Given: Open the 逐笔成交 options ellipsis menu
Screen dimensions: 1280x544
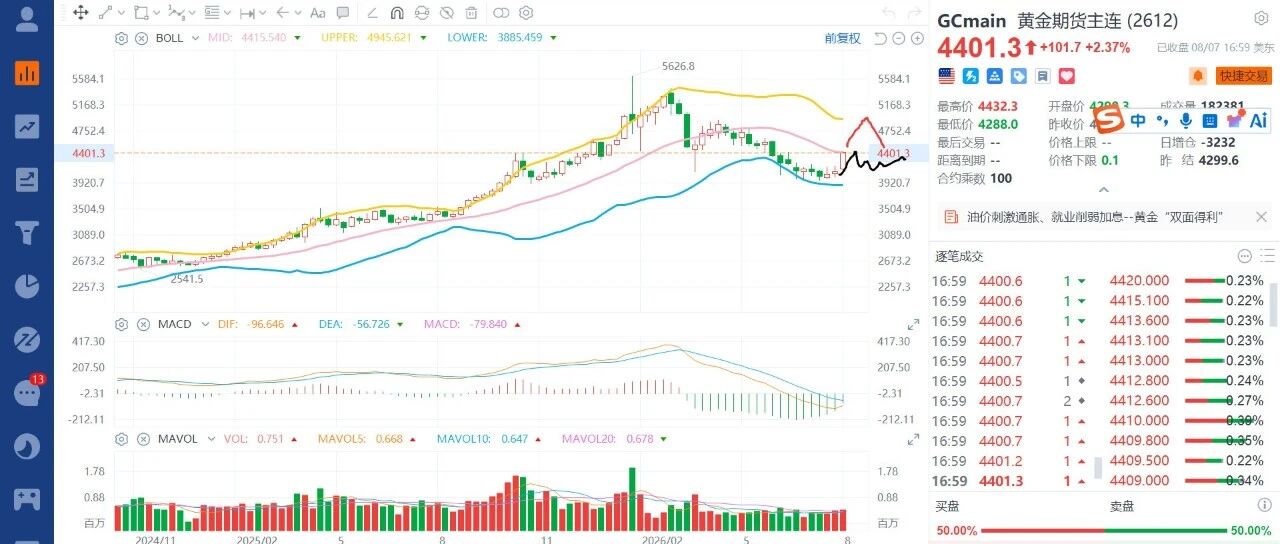Looking at the screenshot, I should tap(1244, 256).
